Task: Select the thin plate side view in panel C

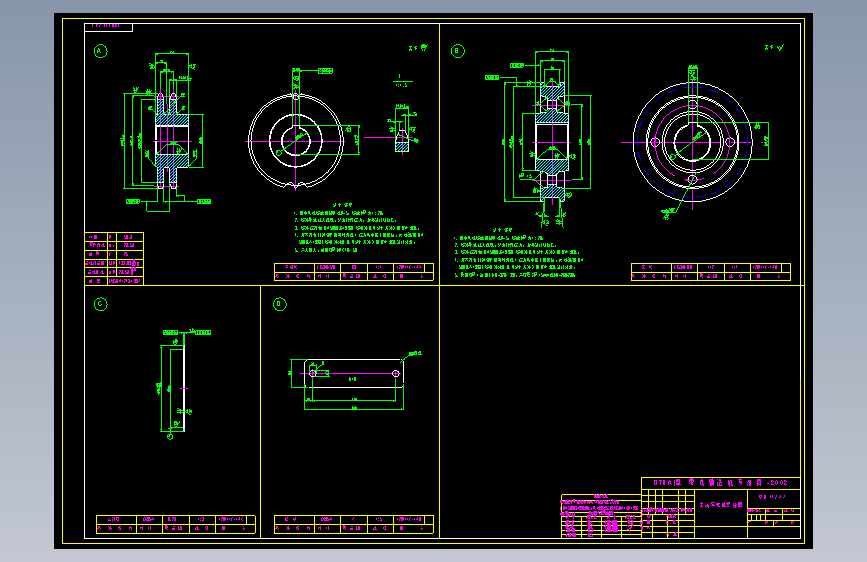Action: [x=182, y=389]
